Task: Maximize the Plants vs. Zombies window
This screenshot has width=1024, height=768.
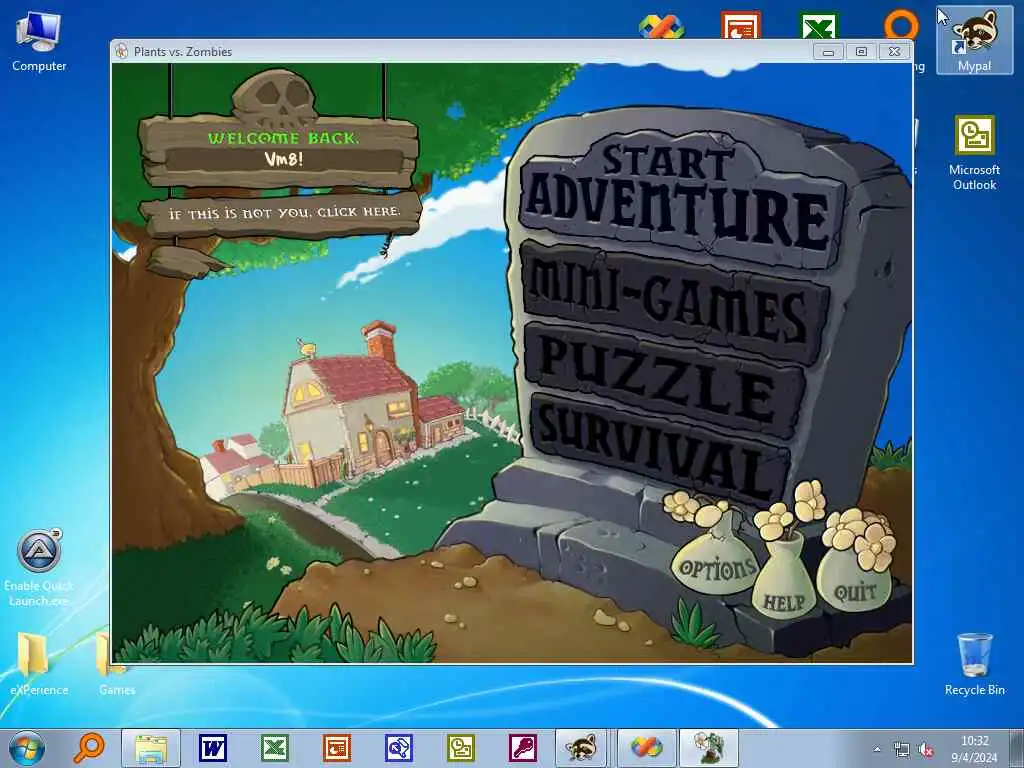Action: pyautogui.click(x=861, y=52)
